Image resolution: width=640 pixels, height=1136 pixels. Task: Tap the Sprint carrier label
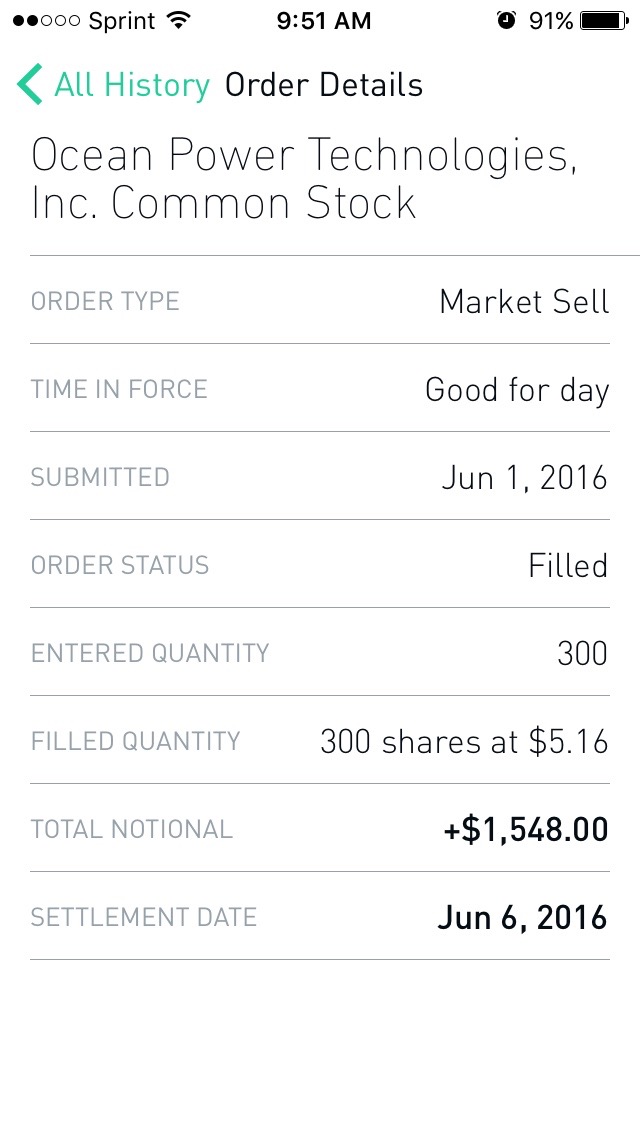[x=122, y=21]
